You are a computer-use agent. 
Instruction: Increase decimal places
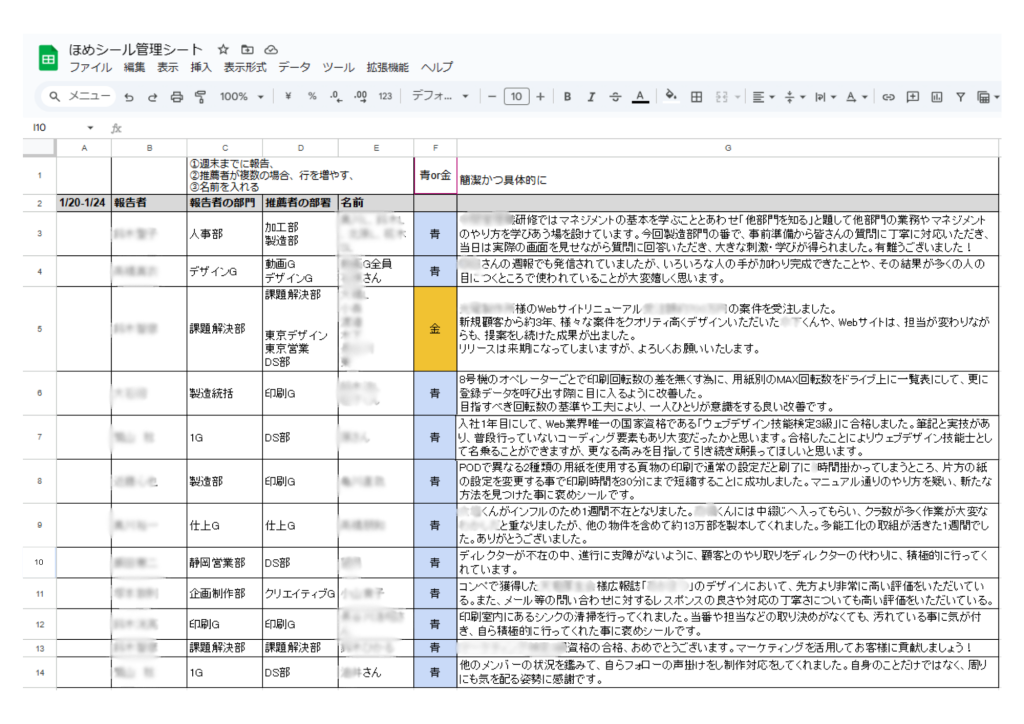click(x=360, y=96)
